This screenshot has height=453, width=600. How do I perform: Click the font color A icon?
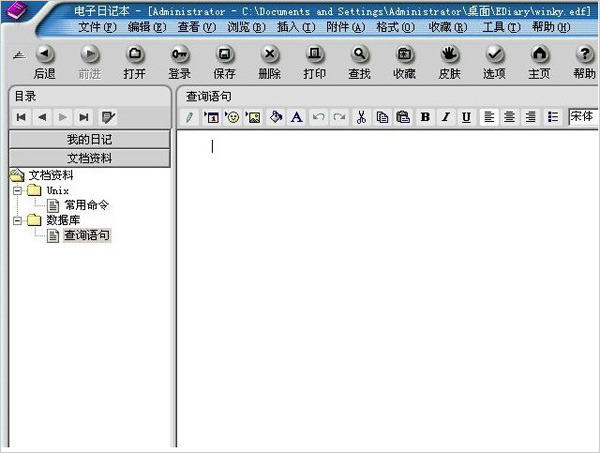(x=297, y=117)
